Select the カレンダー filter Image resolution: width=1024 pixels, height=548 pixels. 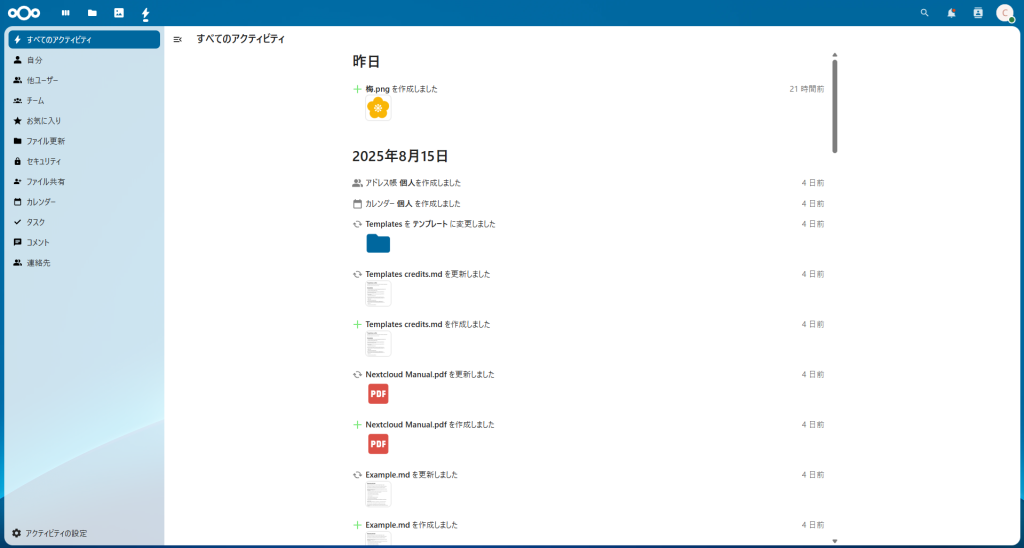pyautogui.click(x=42, y=202)
